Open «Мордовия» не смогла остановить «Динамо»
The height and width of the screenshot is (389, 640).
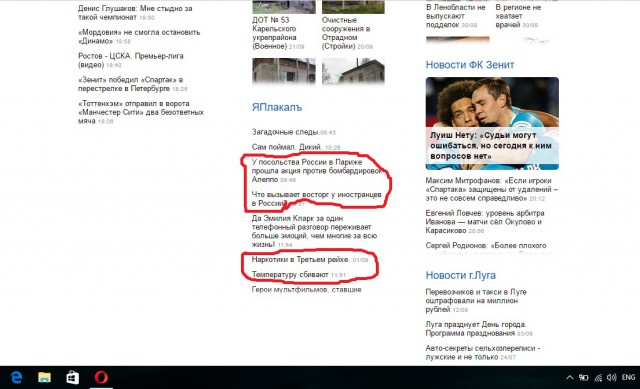tap(139, 36)
